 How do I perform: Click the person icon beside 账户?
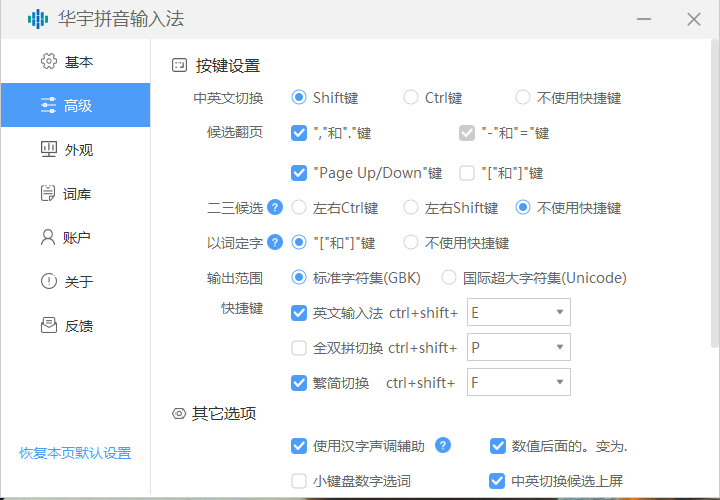point(48,238)
